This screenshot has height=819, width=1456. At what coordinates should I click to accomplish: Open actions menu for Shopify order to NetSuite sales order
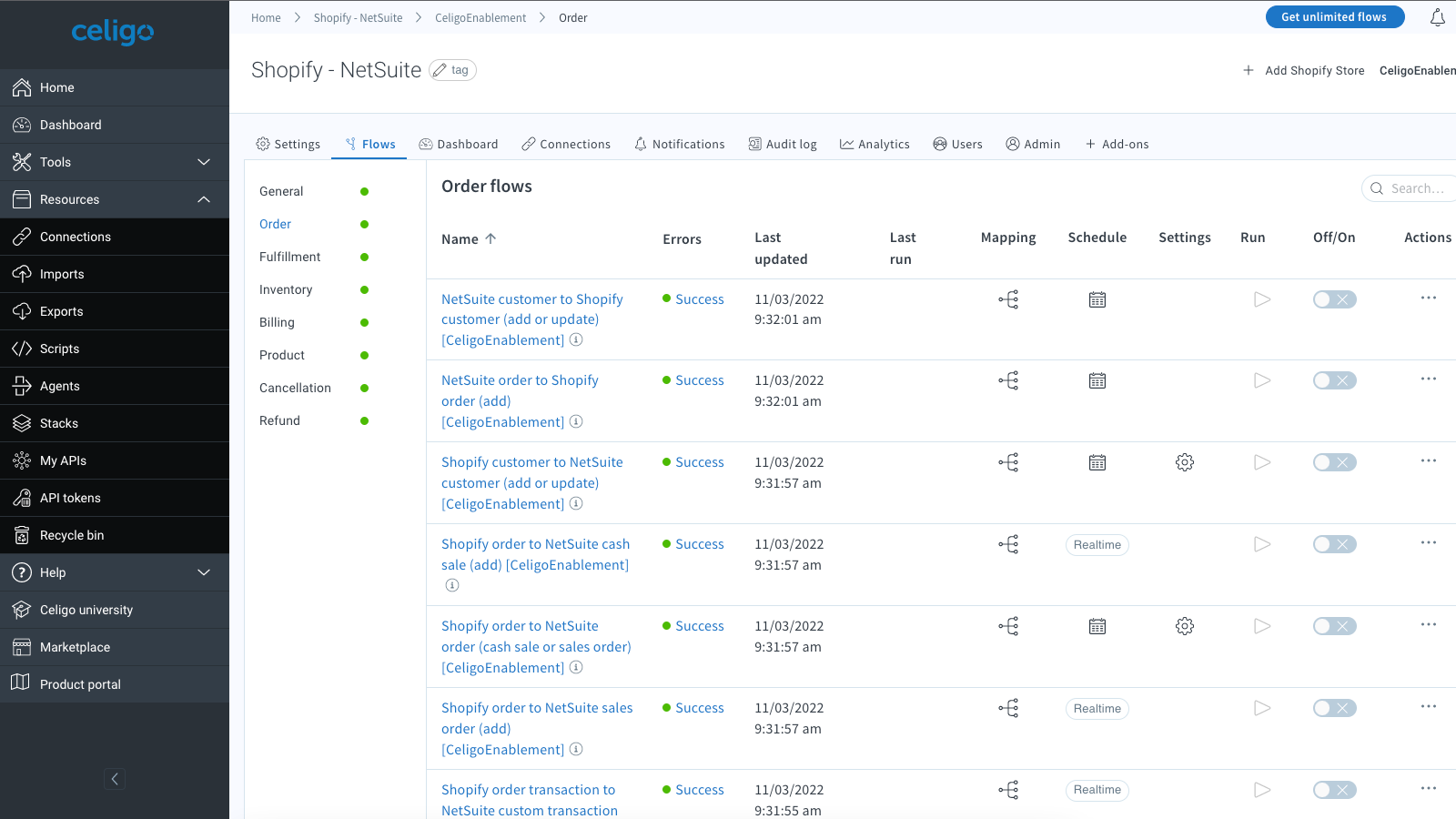point(1429,706)
